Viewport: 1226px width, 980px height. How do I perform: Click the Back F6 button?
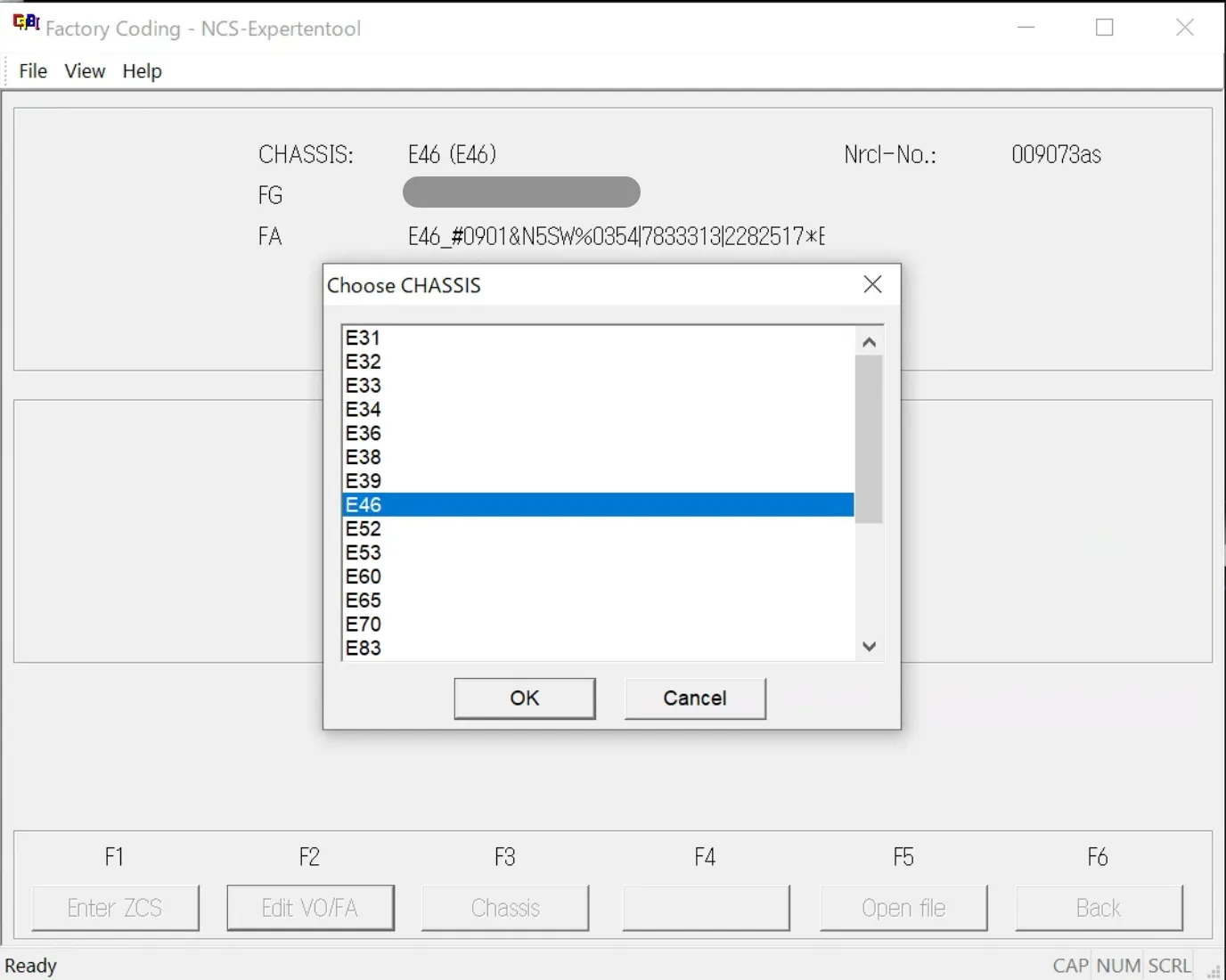tap(1099, 908)
